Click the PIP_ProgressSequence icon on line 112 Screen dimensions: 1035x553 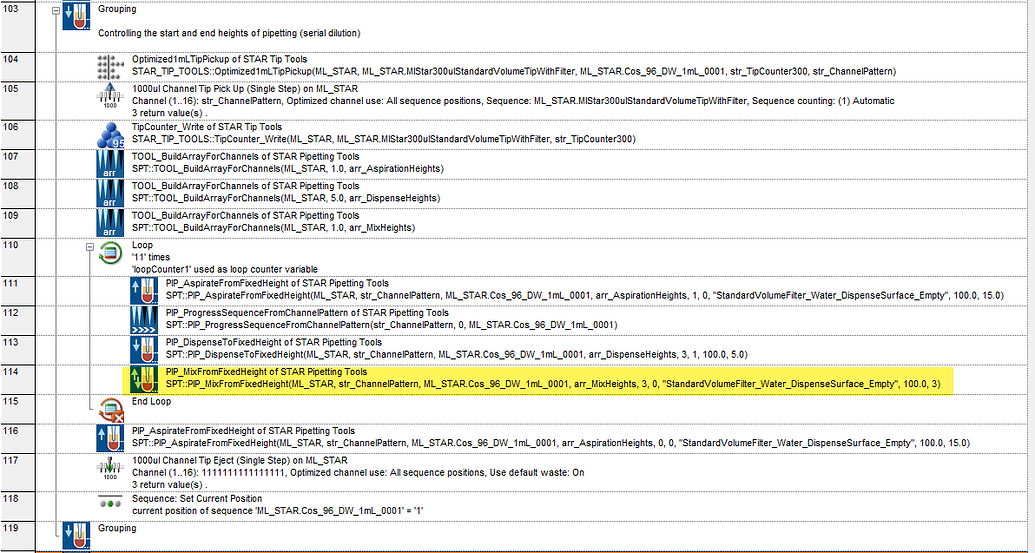145,320
